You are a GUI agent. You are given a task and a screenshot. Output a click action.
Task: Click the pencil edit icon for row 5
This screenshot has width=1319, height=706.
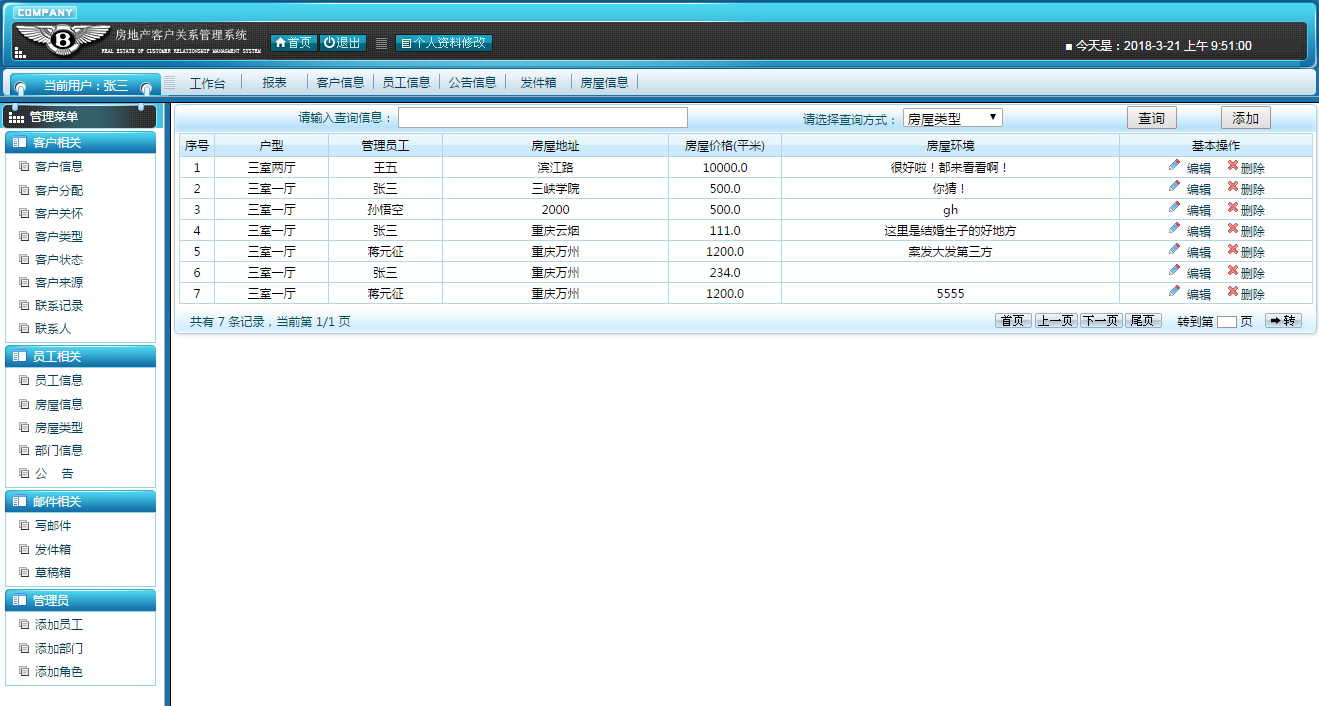(x=1174, y=250)
